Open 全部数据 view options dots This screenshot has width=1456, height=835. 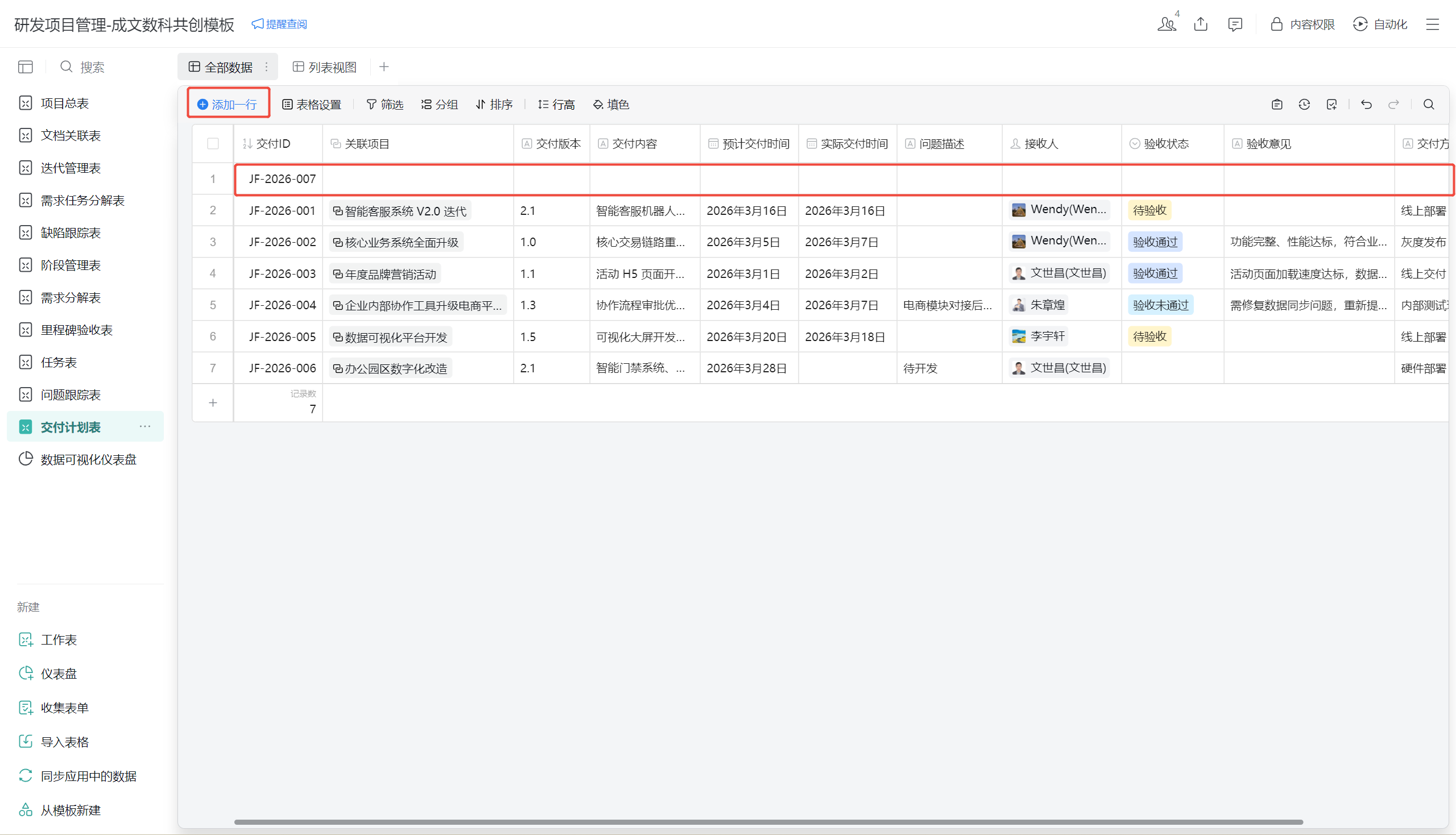pyautogui.click(x=266, y=67)
